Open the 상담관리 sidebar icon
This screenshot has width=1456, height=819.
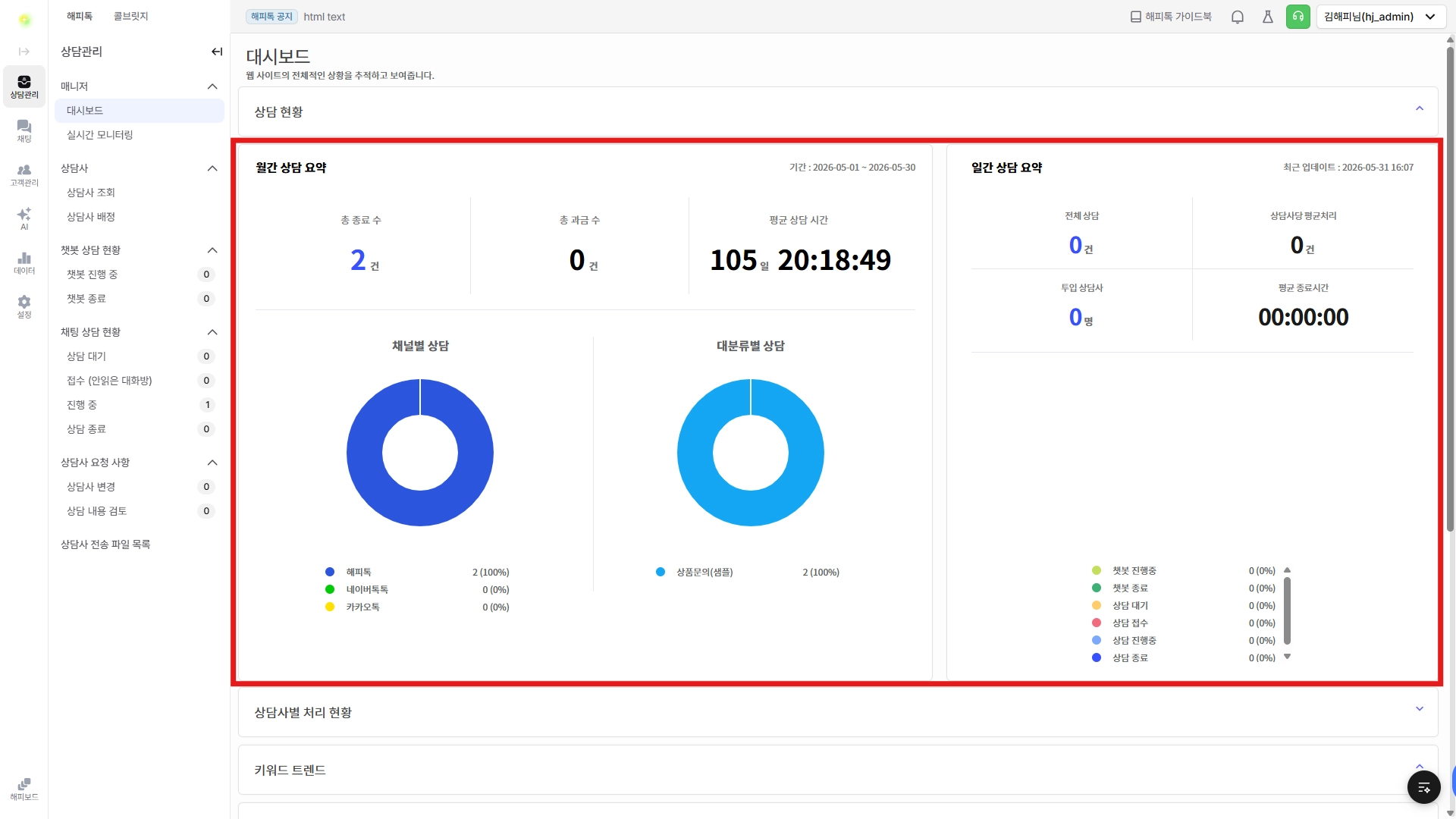[x=24, y=86]
